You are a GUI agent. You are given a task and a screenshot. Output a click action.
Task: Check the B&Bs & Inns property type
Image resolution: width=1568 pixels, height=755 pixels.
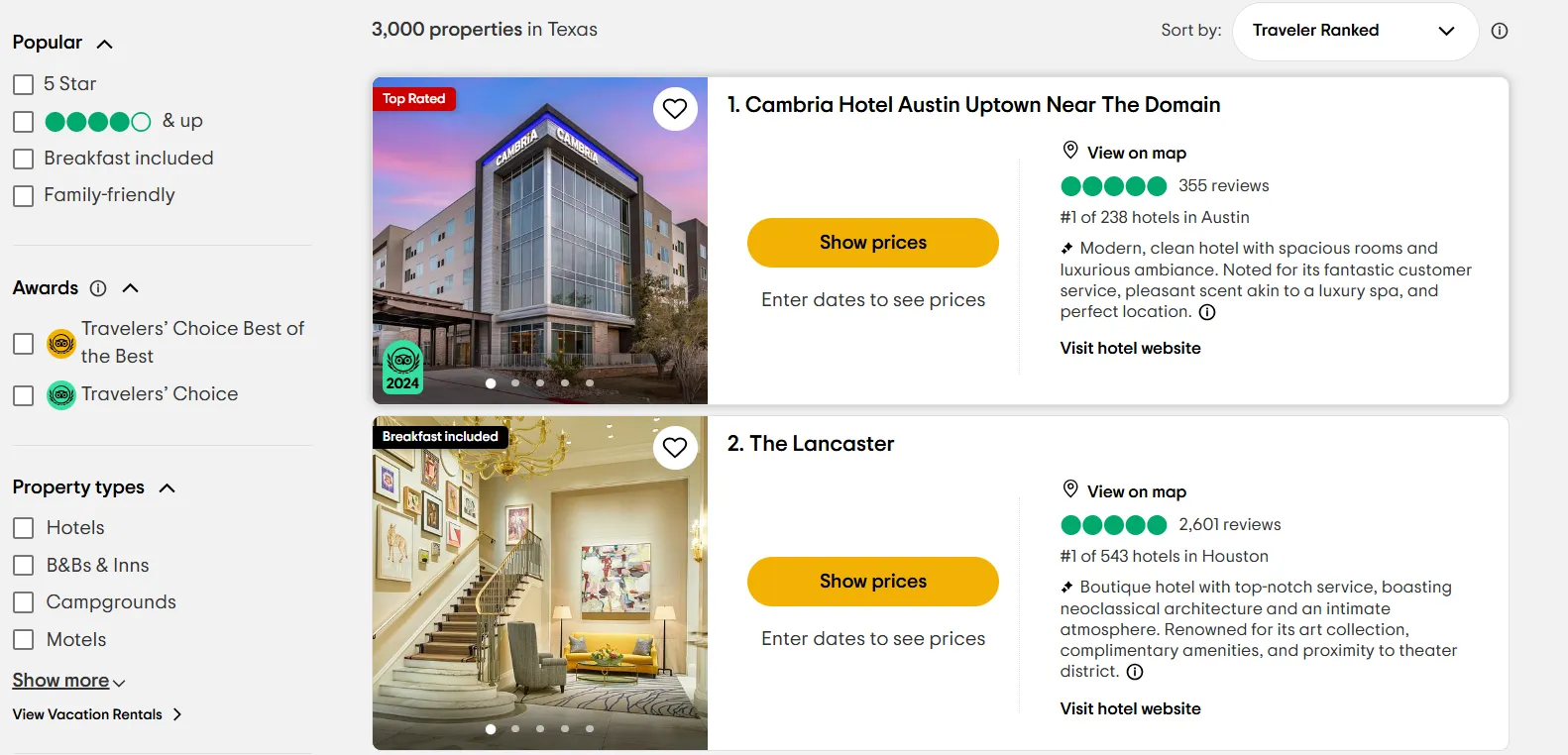(x=23, y=565)
